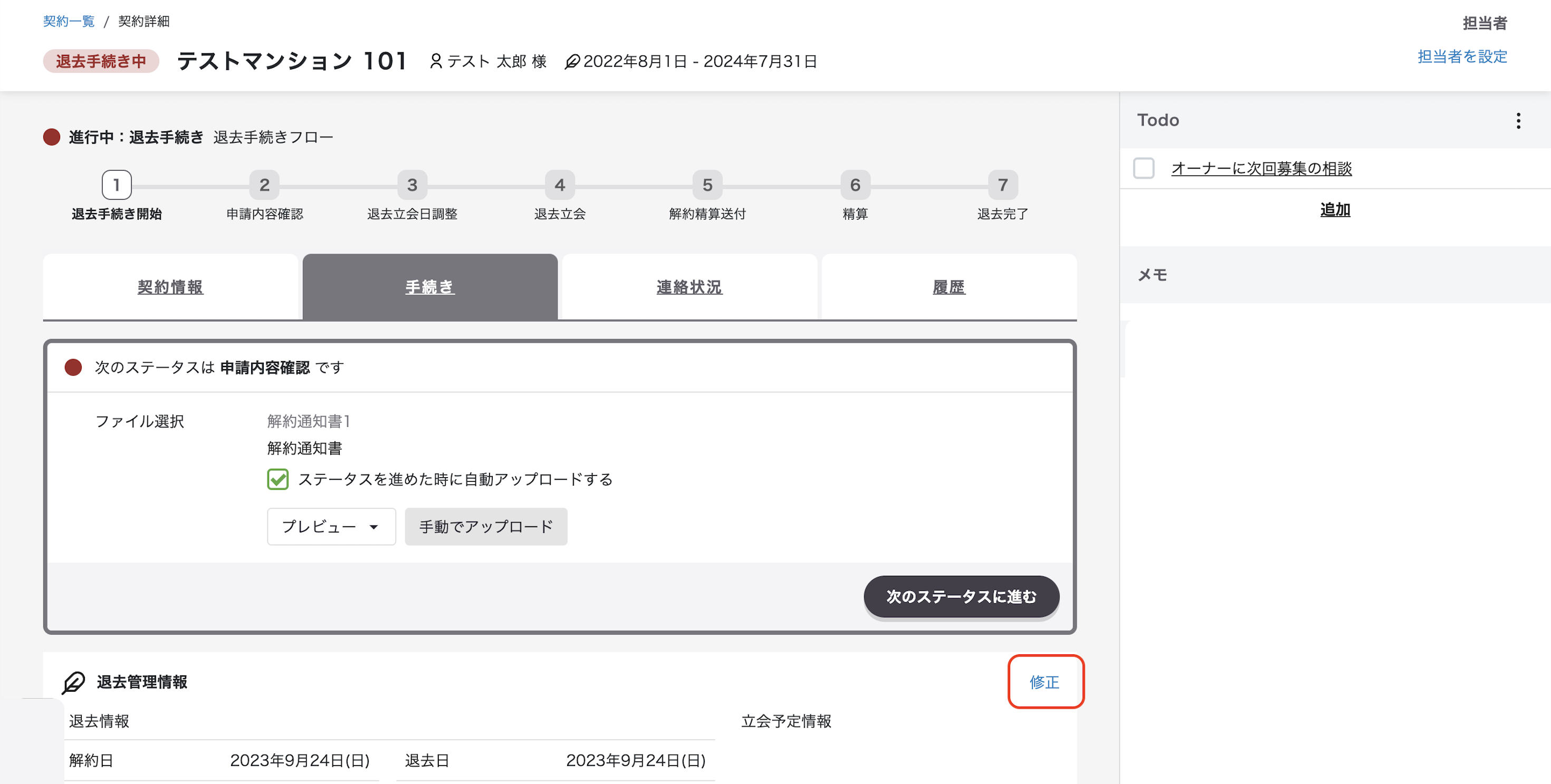Viewport: 1551px width, 784px height.
Task: Switch to the 契約情報 tab
Action: (170, 287)
